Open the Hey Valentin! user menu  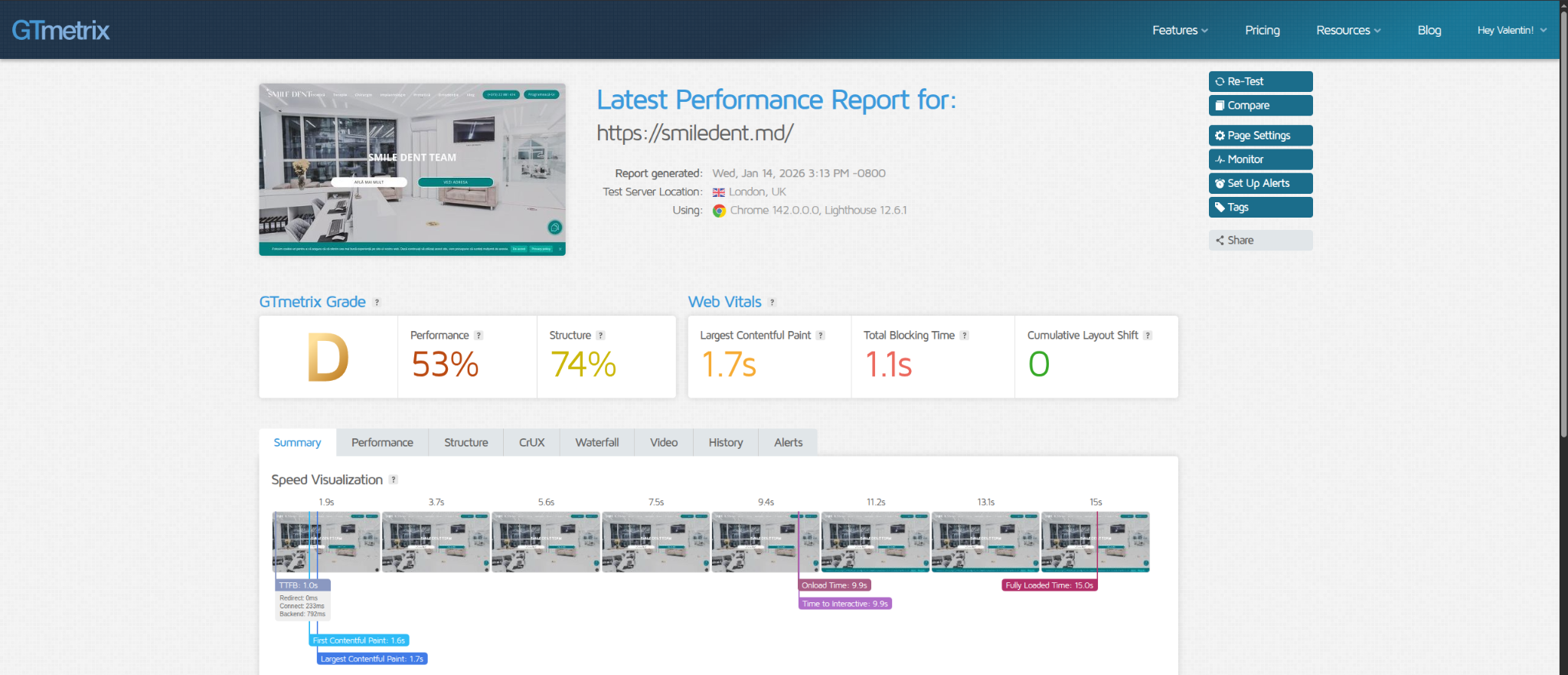pos(1511,30)
